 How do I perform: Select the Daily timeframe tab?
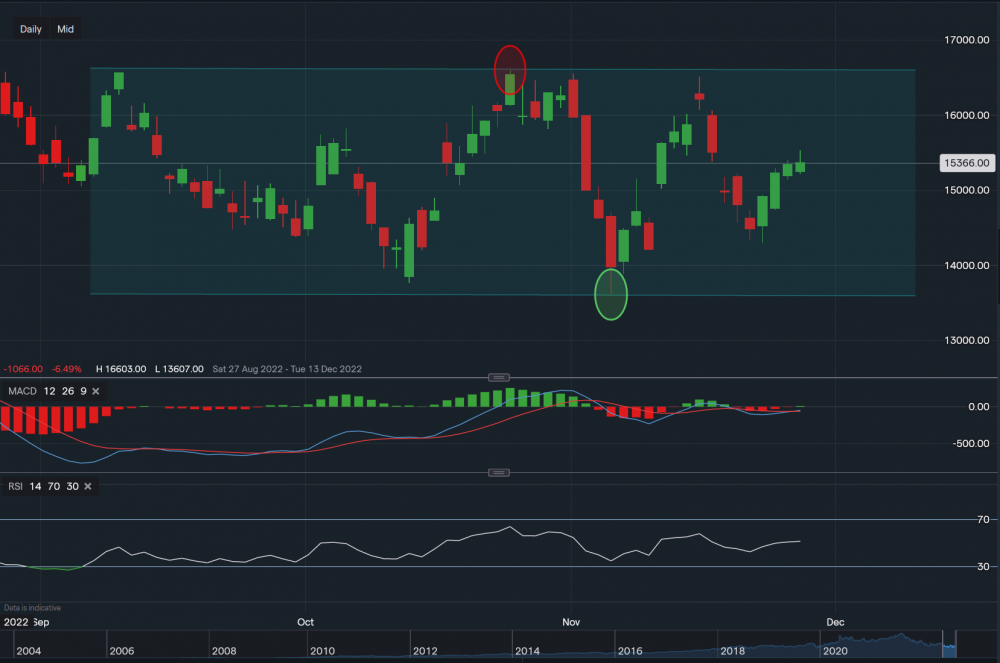click(x=29, y=28)
